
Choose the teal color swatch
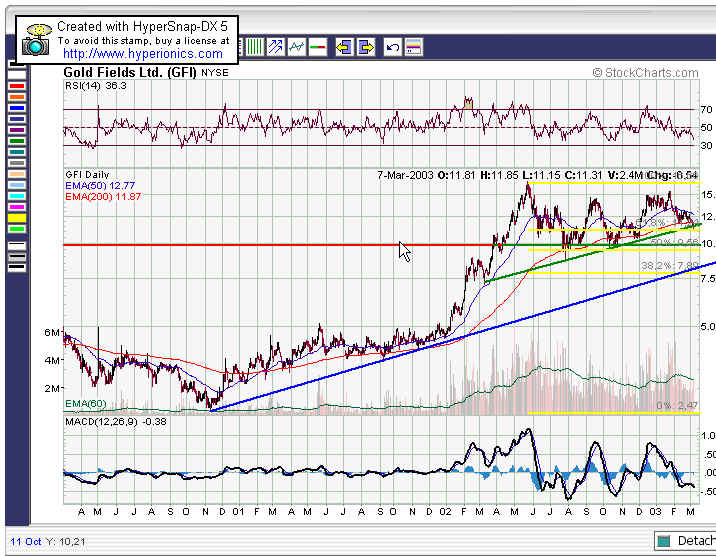(17, 152)
